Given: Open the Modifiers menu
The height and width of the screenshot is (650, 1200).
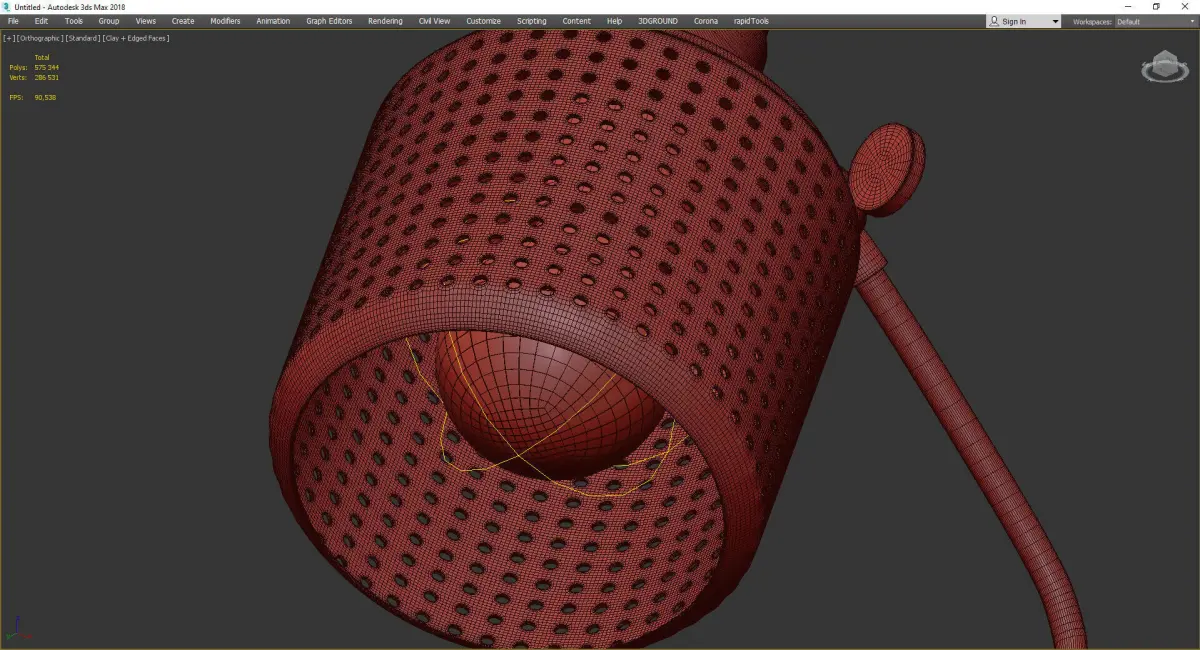Looking at the screenshot, I should [225, 21].
